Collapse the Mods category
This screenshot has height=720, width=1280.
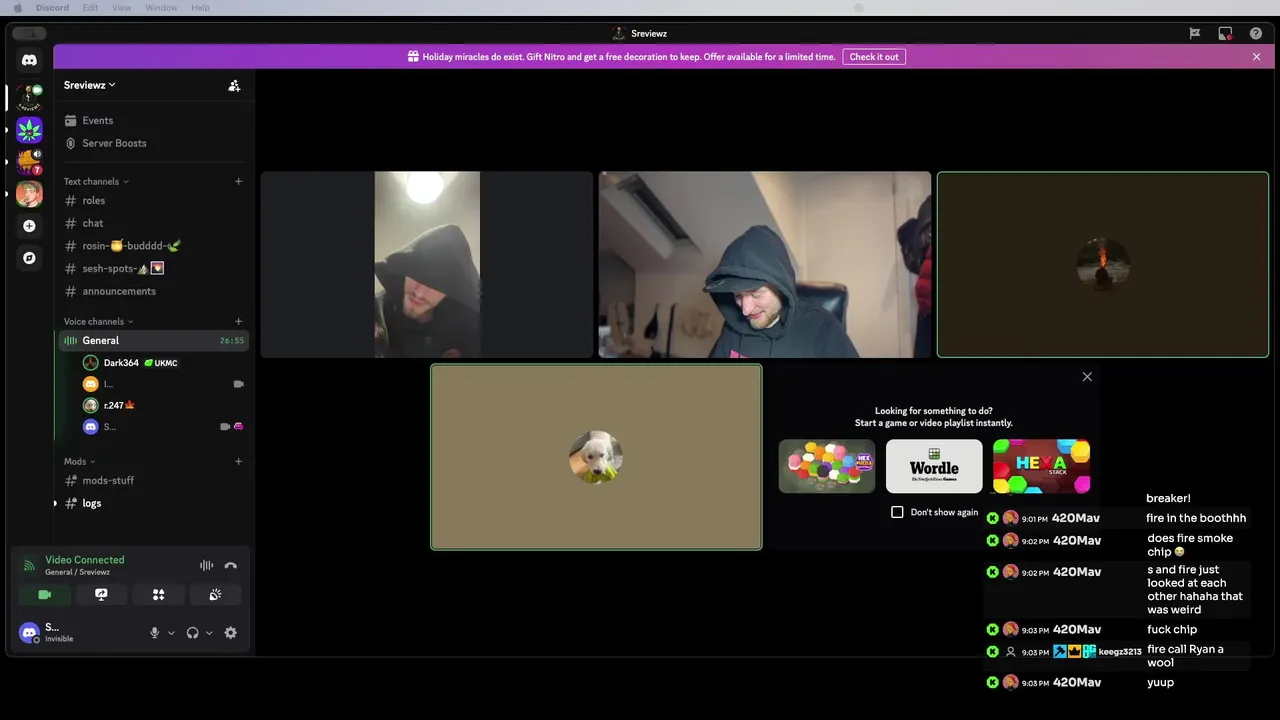pyautogui.click(x=80, y=461)
